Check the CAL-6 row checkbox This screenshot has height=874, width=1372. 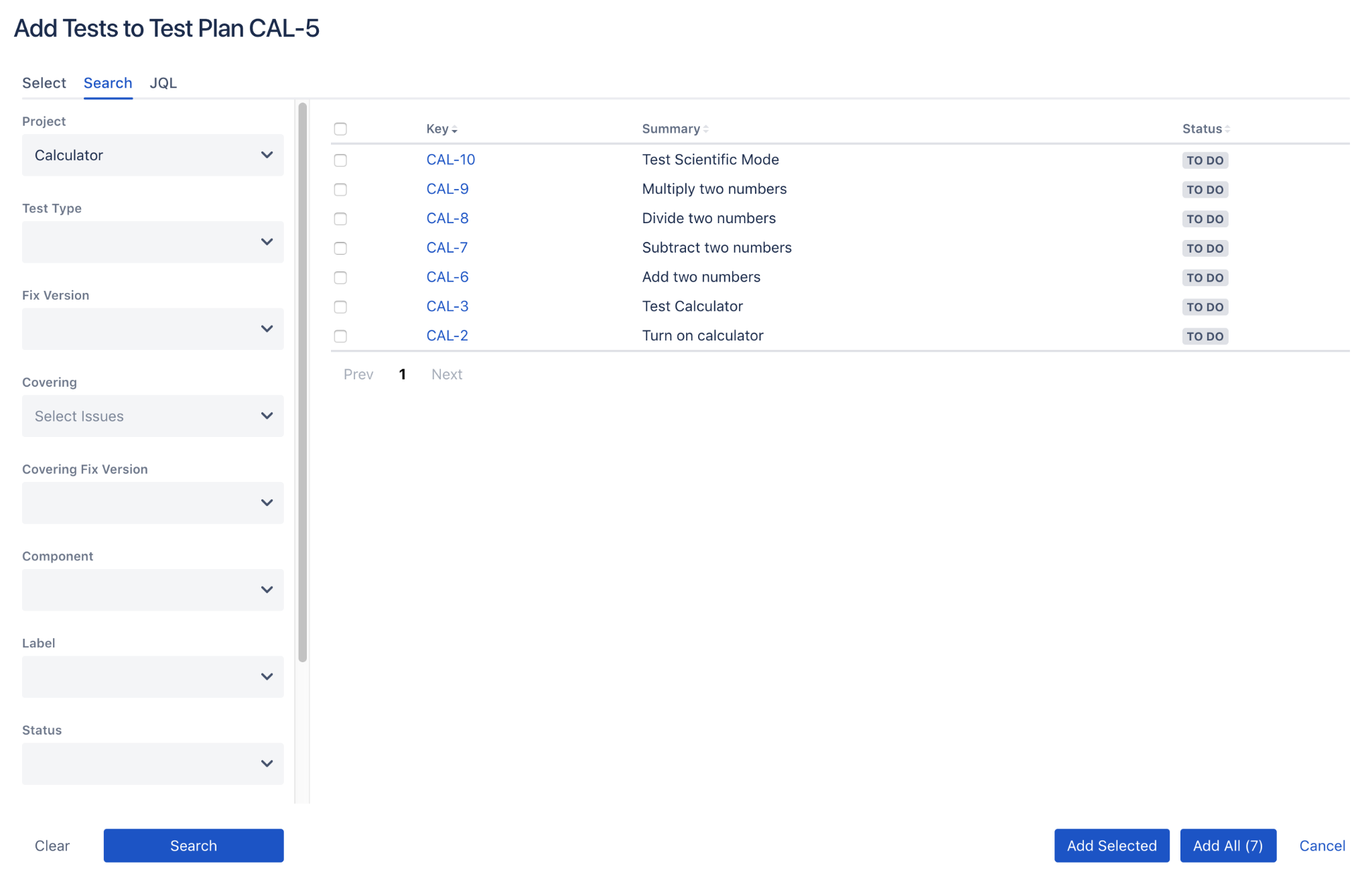[x=340, y=277]
